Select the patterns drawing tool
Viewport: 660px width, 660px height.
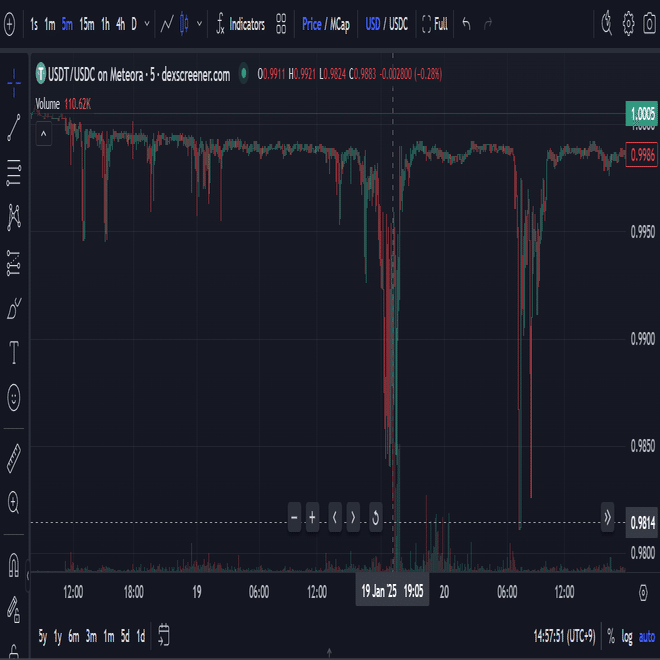click(x=14, y=218)
